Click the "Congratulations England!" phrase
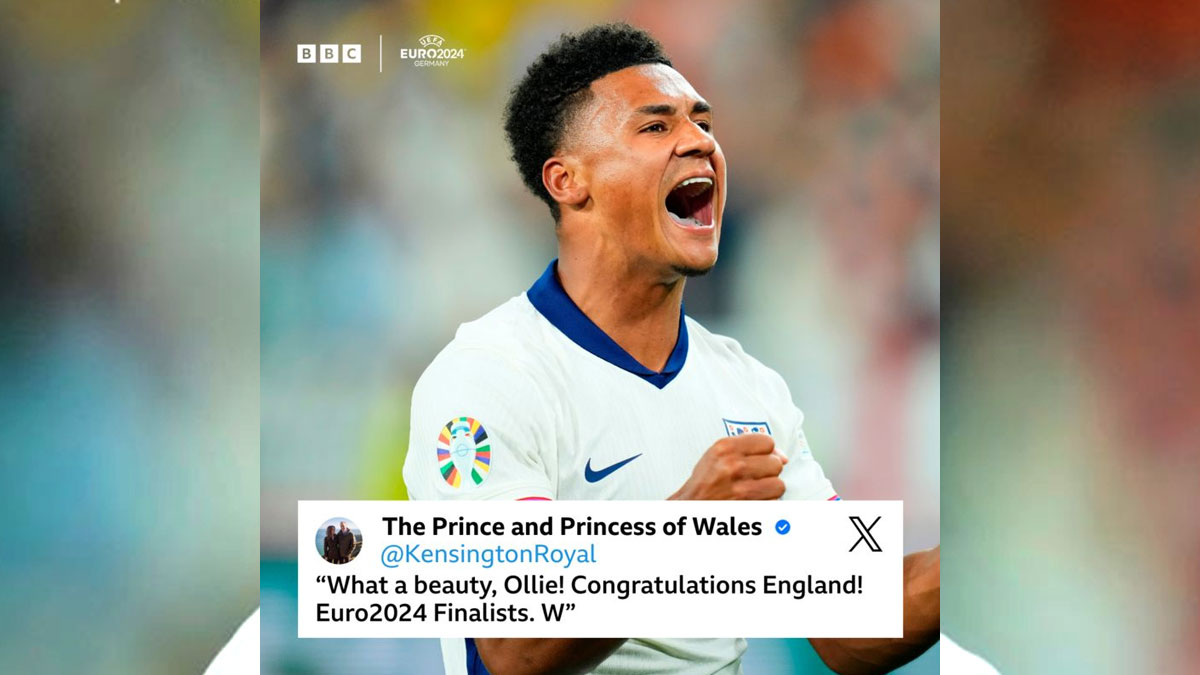 [720, 586]
